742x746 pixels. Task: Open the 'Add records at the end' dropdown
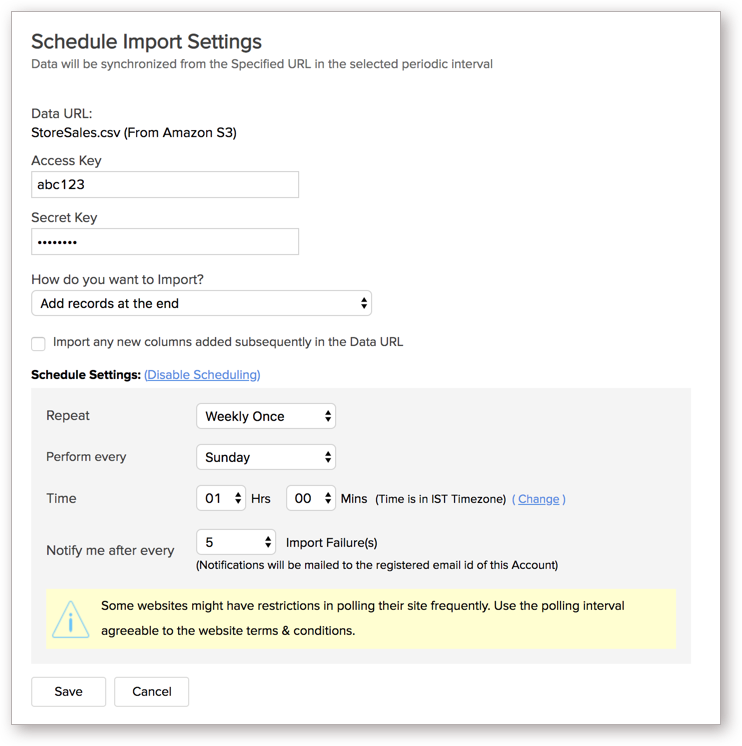[201, 303]
